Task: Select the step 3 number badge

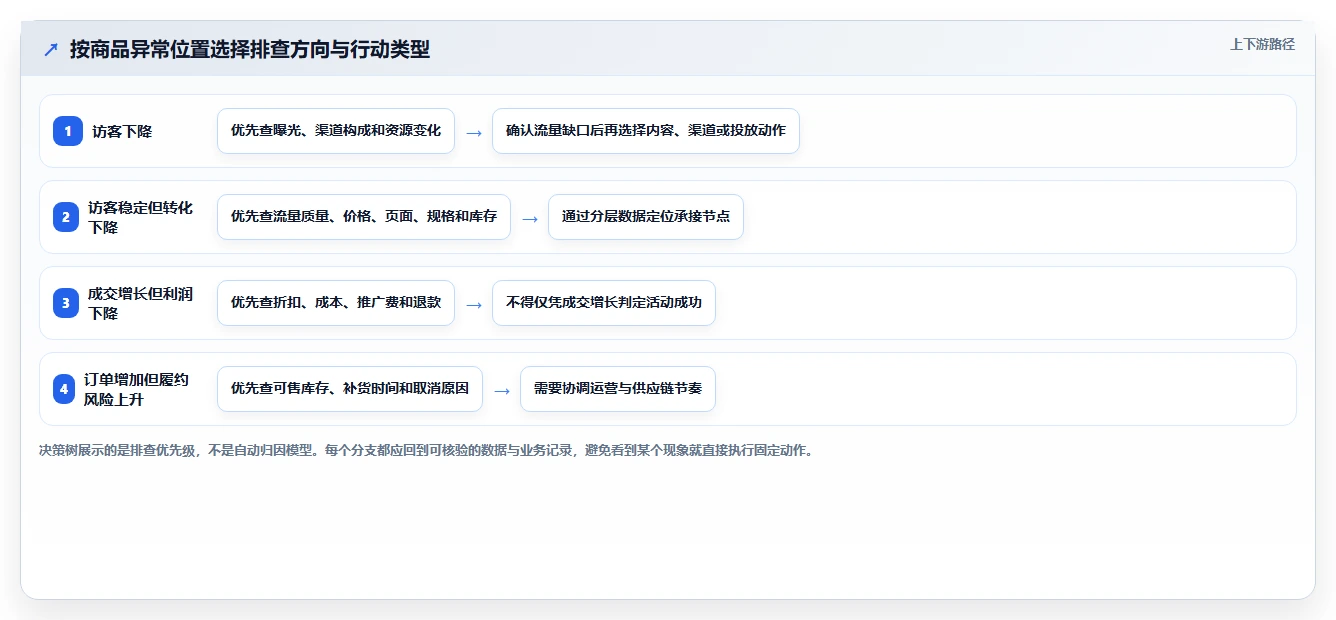Action: tap(65, 303)
